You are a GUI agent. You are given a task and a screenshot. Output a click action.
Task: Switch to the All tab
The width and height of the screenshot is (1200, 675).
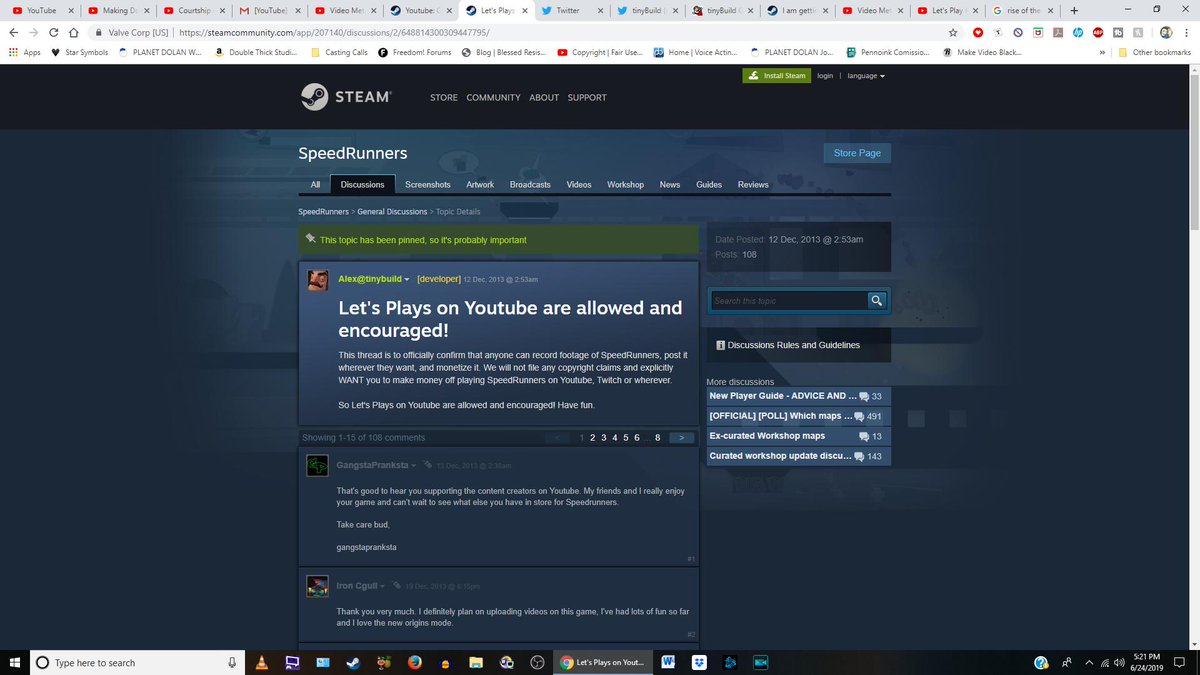point(315,184)
